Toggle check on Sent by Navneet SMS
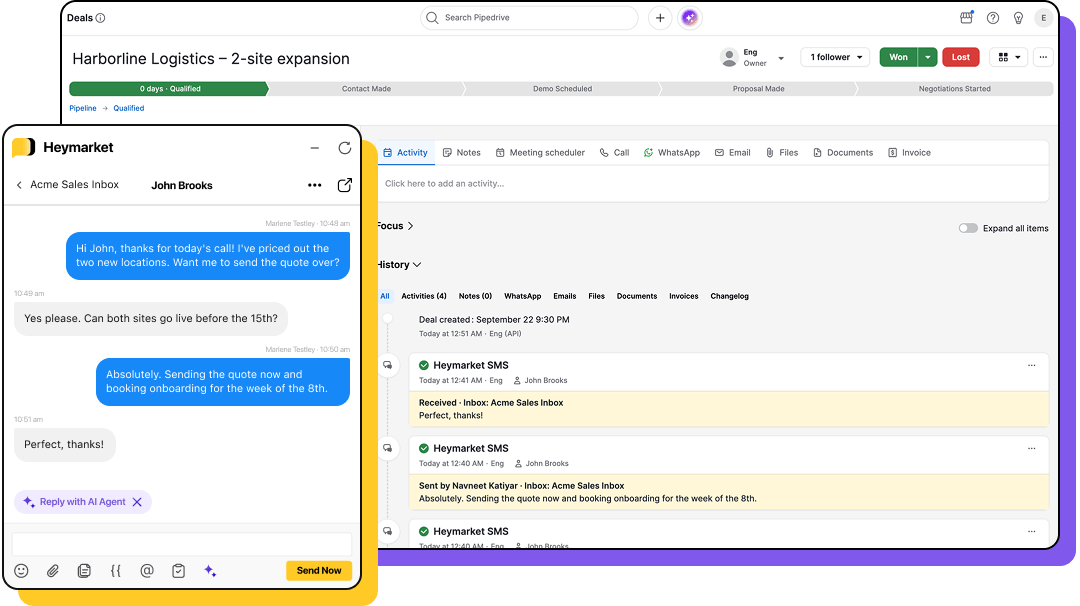Image resolution: width=1080 pixels, height=606 pixels. [424, 448]
